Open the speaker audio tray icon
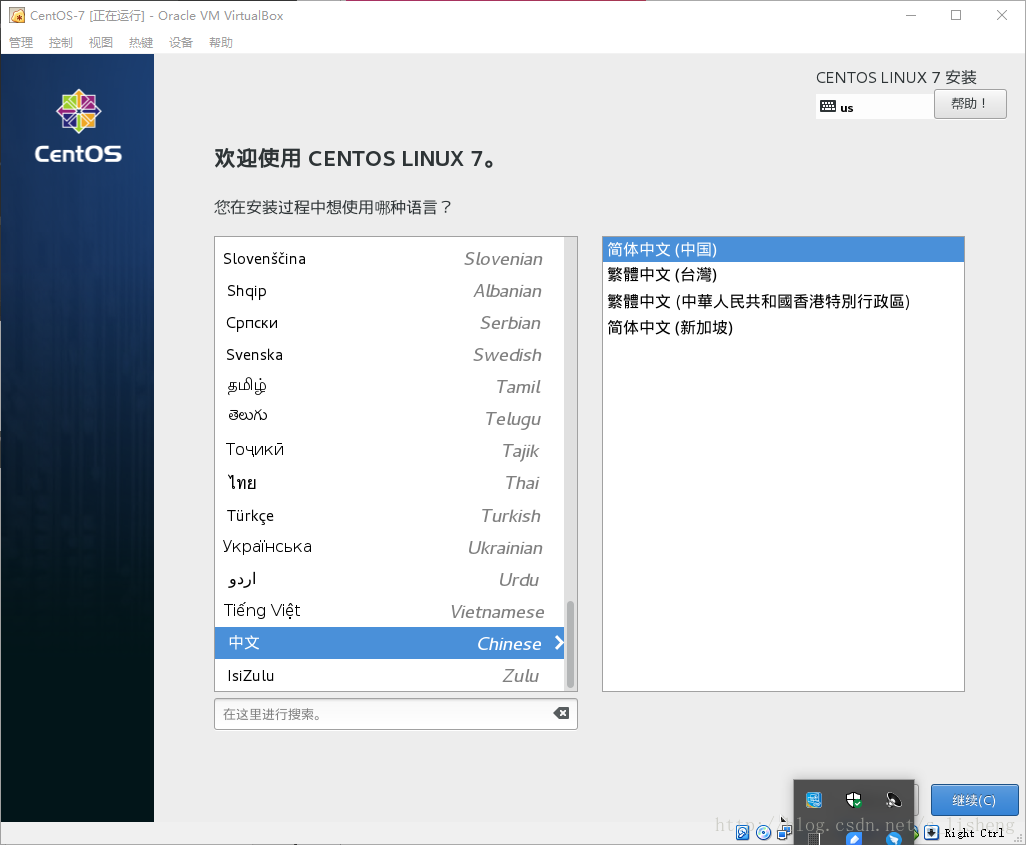The image size is (1026, 845). 893,799
